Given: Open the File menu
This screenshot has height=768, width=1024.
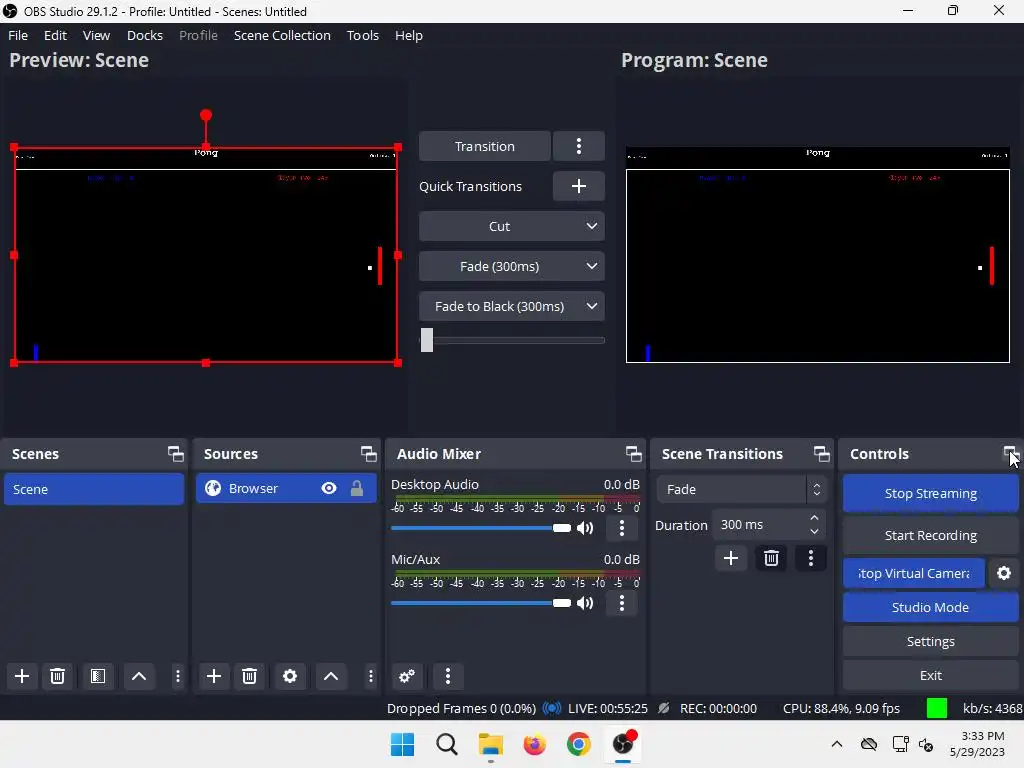Looking at the screenshot, I should 18,35.
